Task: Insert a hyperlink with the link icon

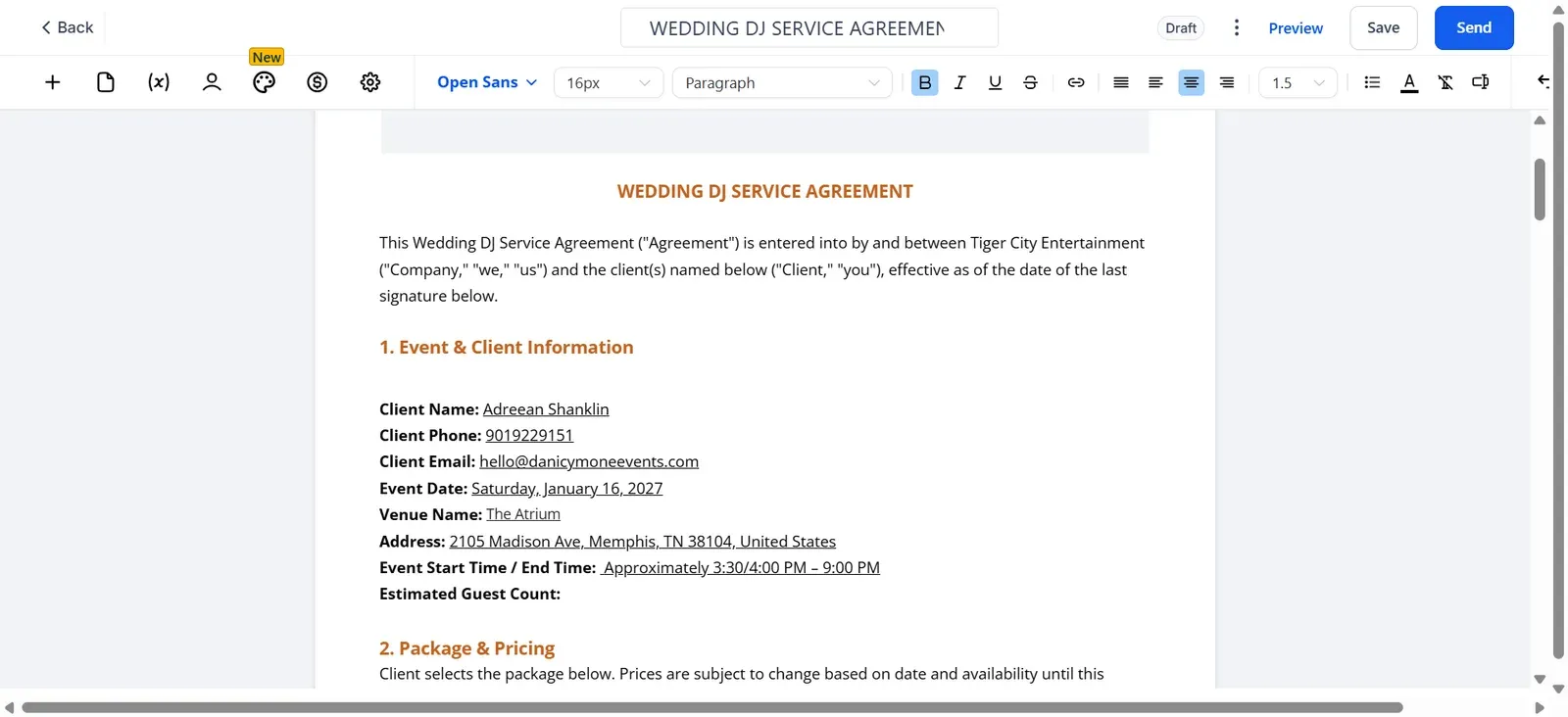Action: tap(1076, 82)
